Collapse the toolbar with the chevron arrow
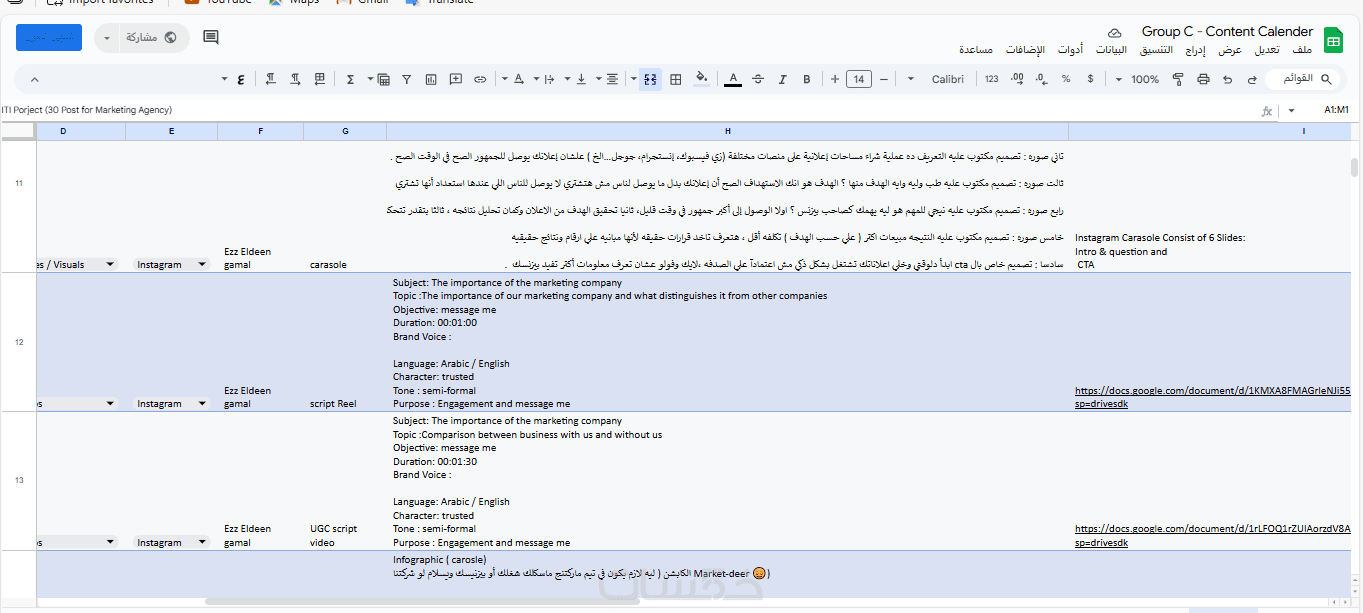The height and width of the screenshot is (613, 1363). pyautogui.click(x=35, y=79)
